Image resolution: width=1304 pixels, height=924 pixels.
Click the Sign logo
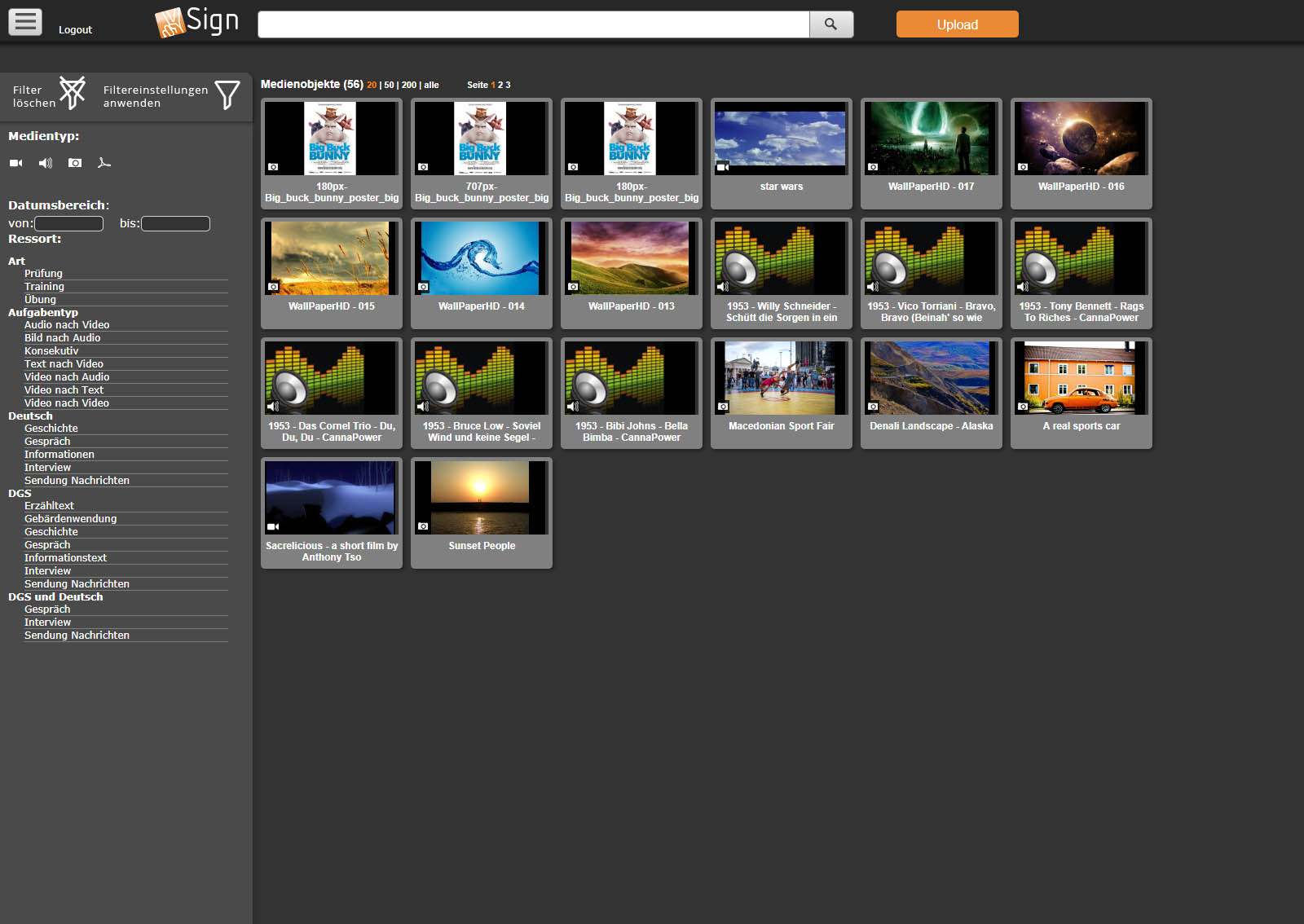coord(197,22)
